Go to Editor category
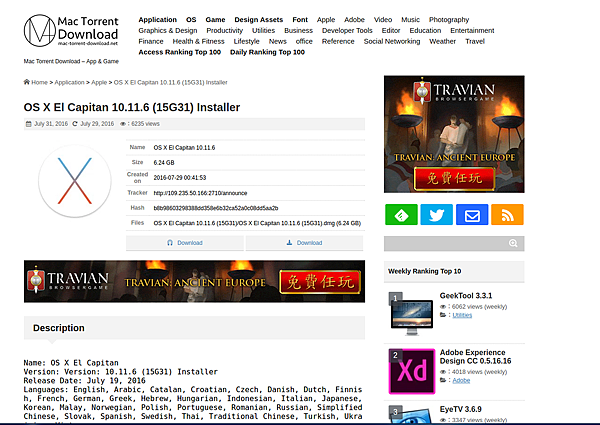The width and height of the screenshot is (600, 425). tap(391, 30)
